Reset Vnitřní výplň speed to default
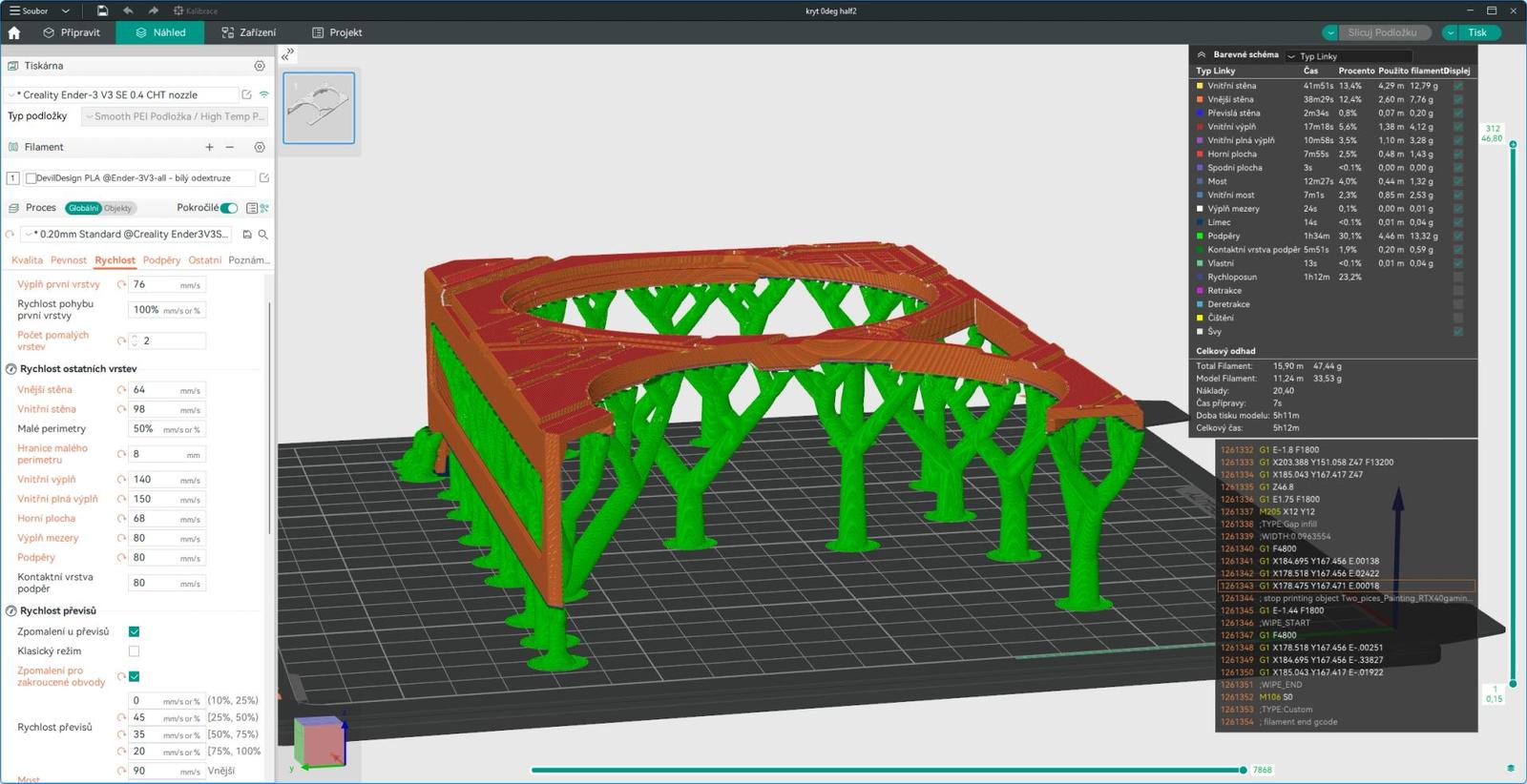 coord(121,480)
